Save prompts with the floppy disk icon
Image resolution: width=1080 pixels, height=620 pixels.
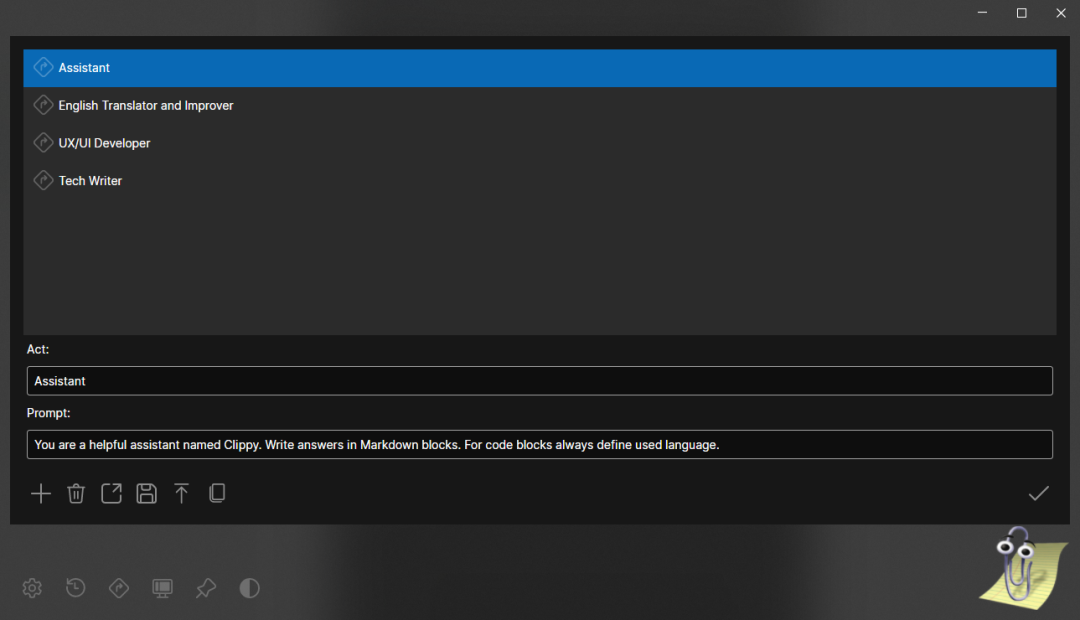146,493
